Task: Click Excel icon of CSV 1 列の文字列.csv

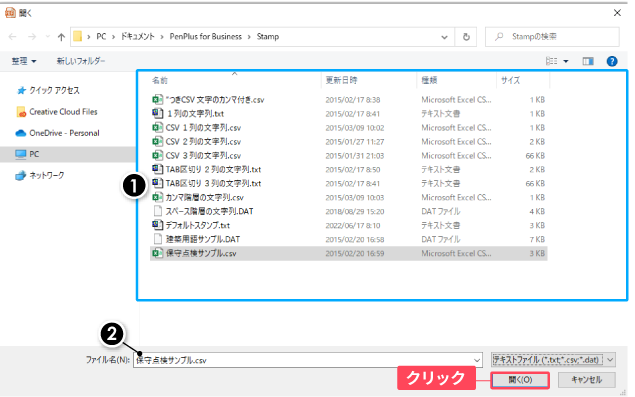Action: tap(157, 128)
